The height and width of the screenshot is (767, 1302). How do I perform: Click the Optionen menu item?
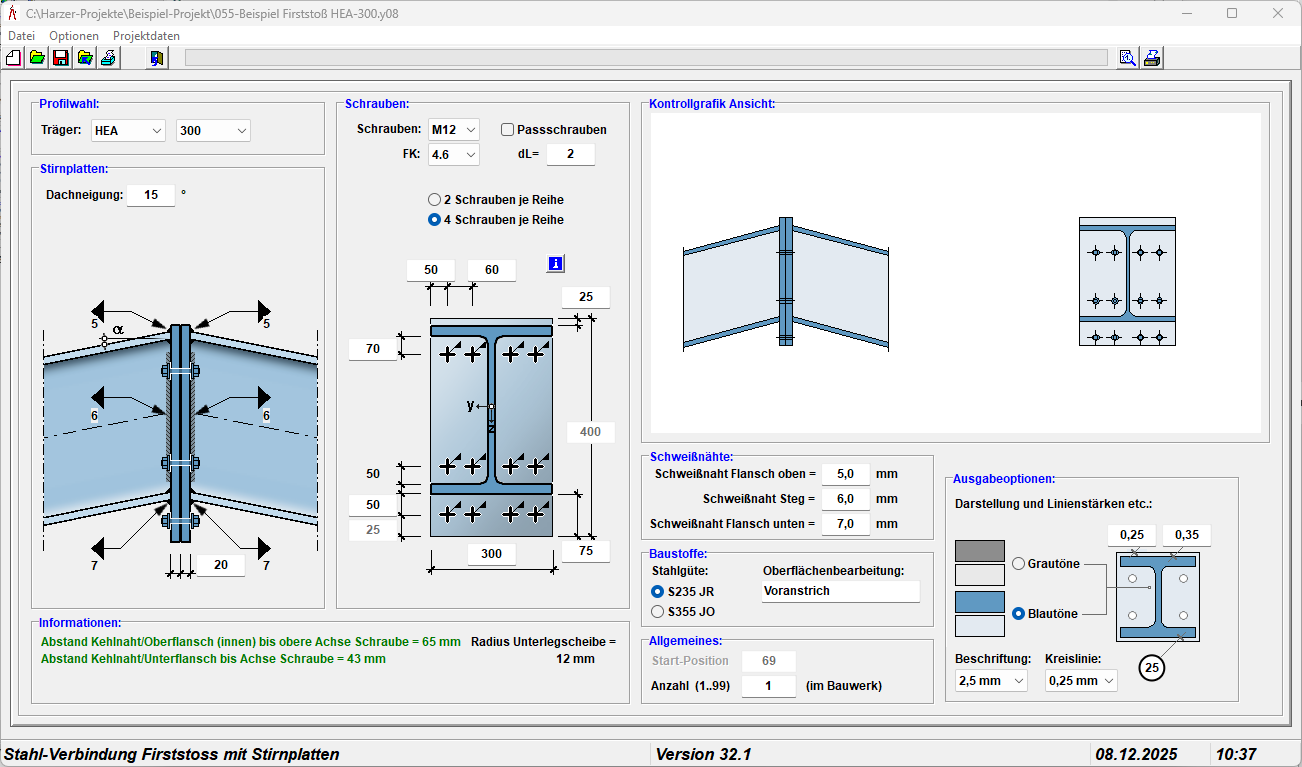pos(74,36)
